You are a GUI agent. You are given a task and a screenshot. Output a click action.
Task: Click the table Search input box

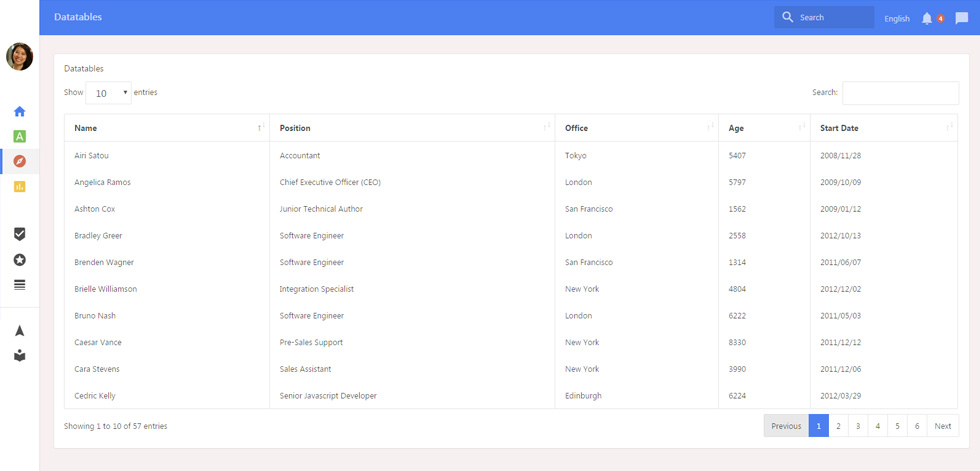[x=900, y=92]
